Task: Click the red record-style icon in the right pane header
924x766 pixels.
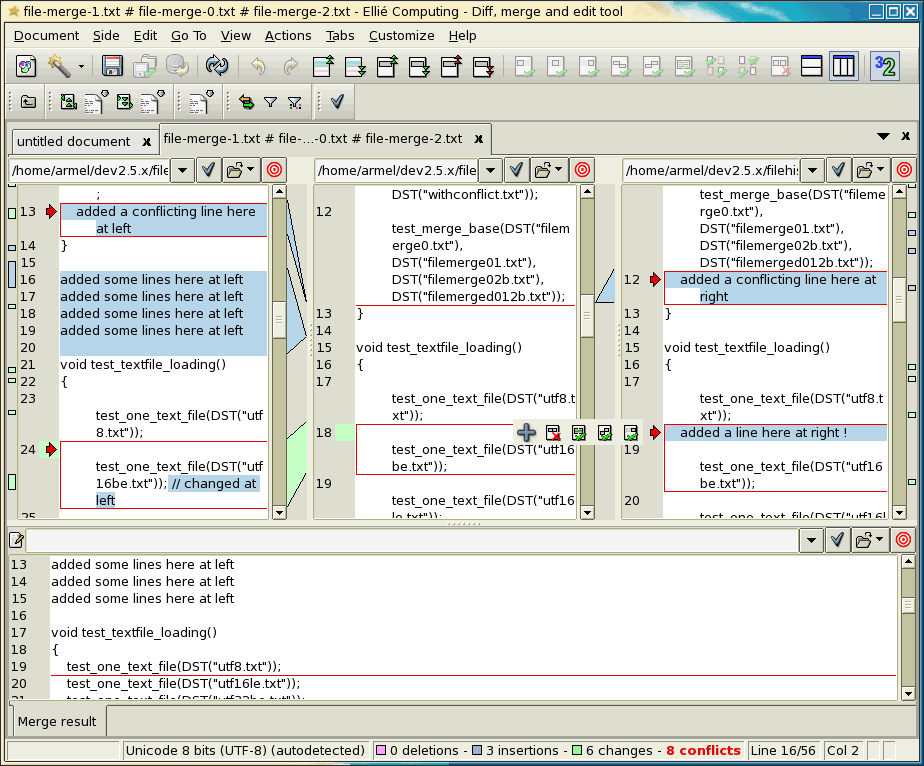Action: [x=903, y=170]
